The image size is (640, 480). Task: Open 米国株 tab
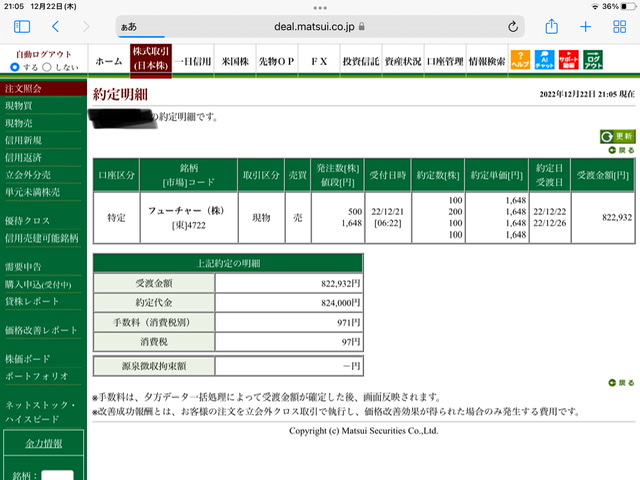[235, 61]
